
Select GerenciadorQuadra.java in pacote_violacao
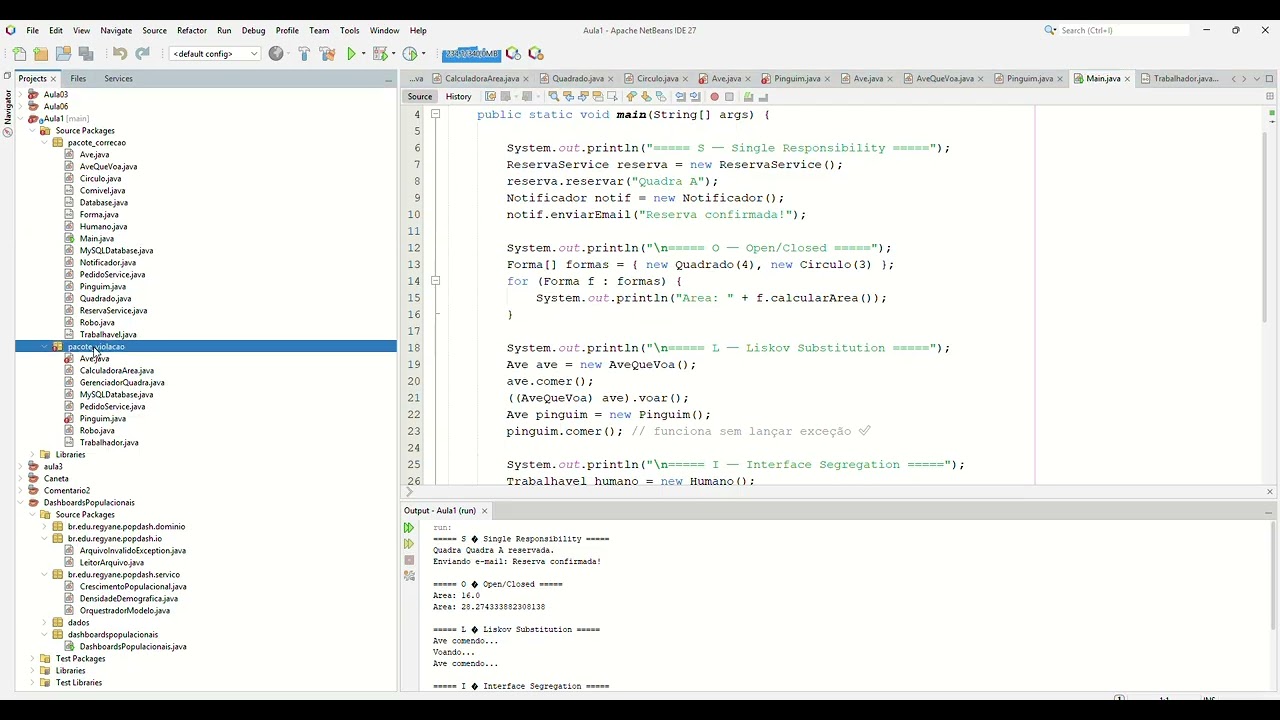(x=122, y=382)
